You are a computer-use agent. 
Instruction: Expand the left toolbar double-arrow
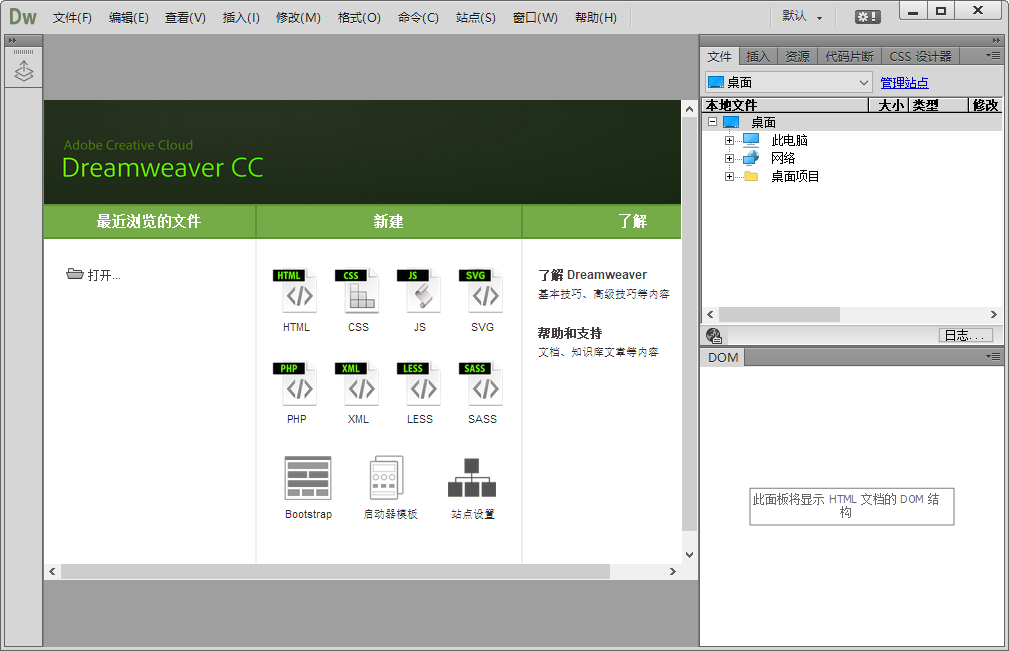pos(12,40)
